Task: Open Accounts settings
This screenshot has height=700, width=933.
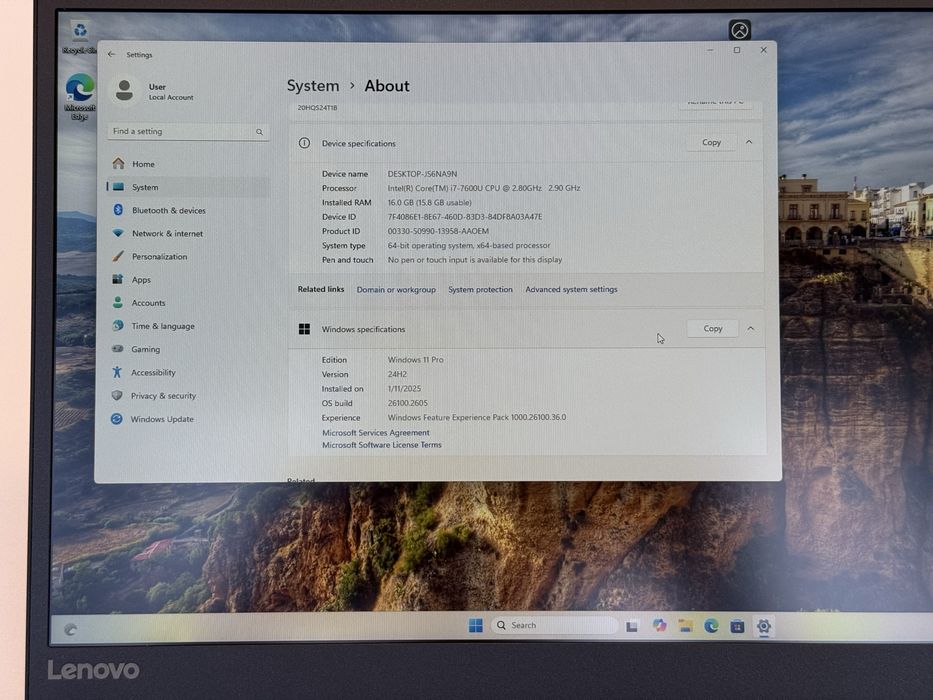Action: pyautogui.click(x=188, y=303)
